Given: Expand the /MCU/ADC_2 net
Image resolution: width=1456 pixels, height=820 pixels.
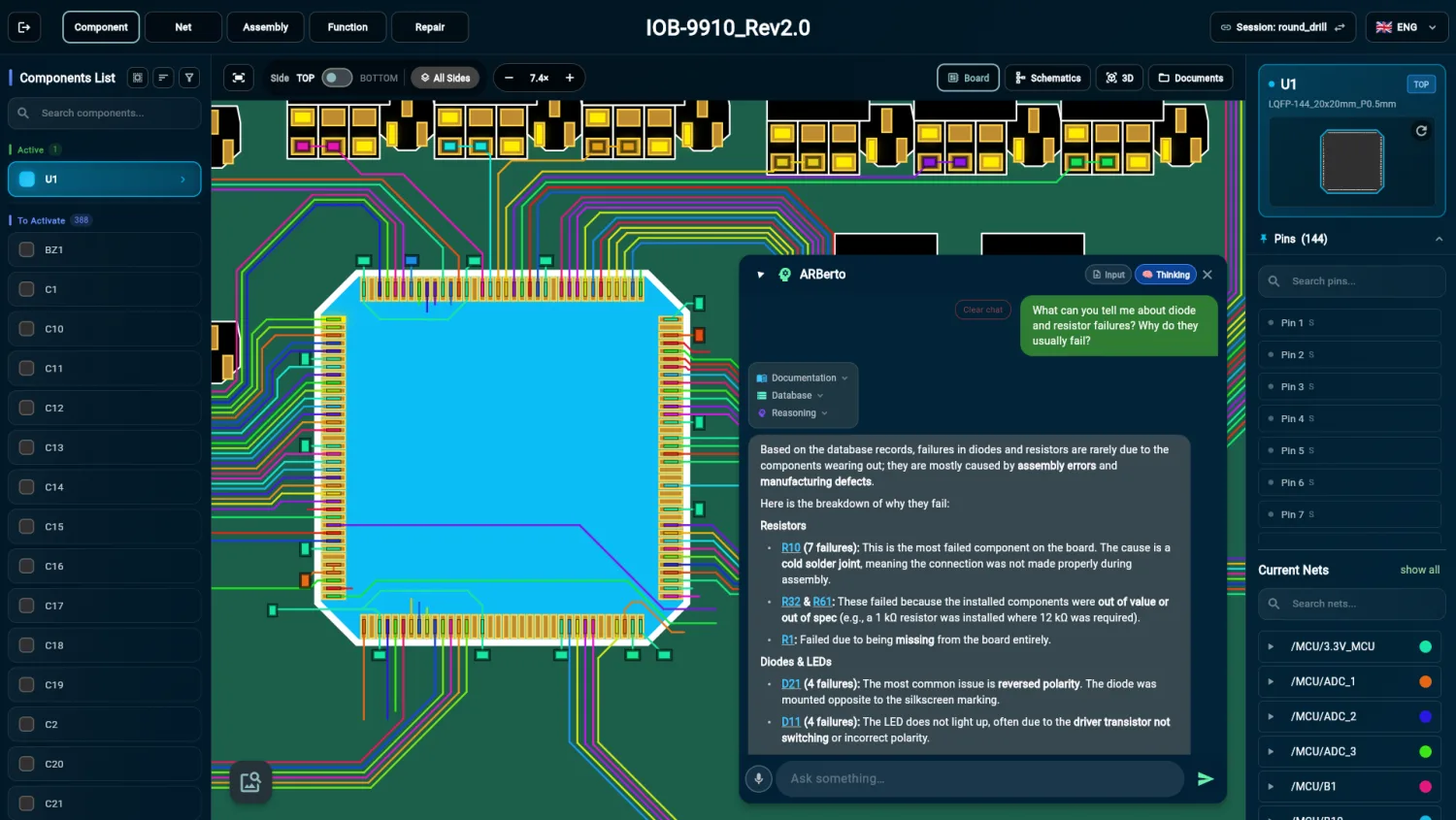Looking at the screenshot, I should pyautogui.click(x=1271, y=716).
